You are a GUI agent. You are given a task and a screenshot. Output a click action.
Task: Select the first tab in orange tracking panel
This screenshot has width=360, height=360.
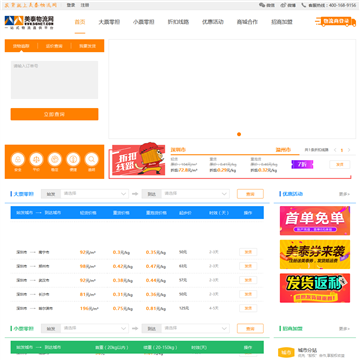(x=21, y=46)
